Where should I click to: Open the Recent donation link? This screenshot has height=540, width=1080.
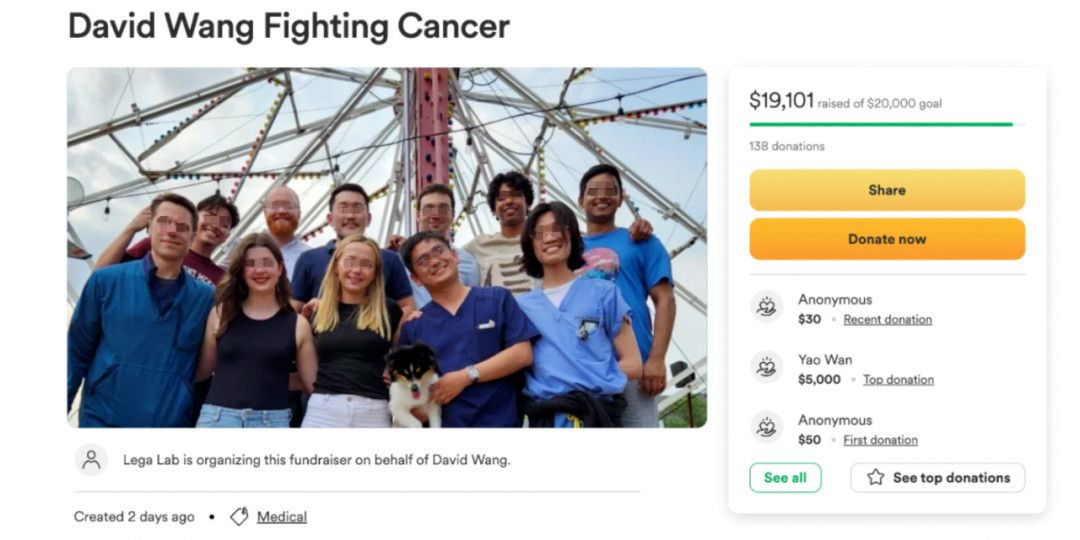coord(887,320)
